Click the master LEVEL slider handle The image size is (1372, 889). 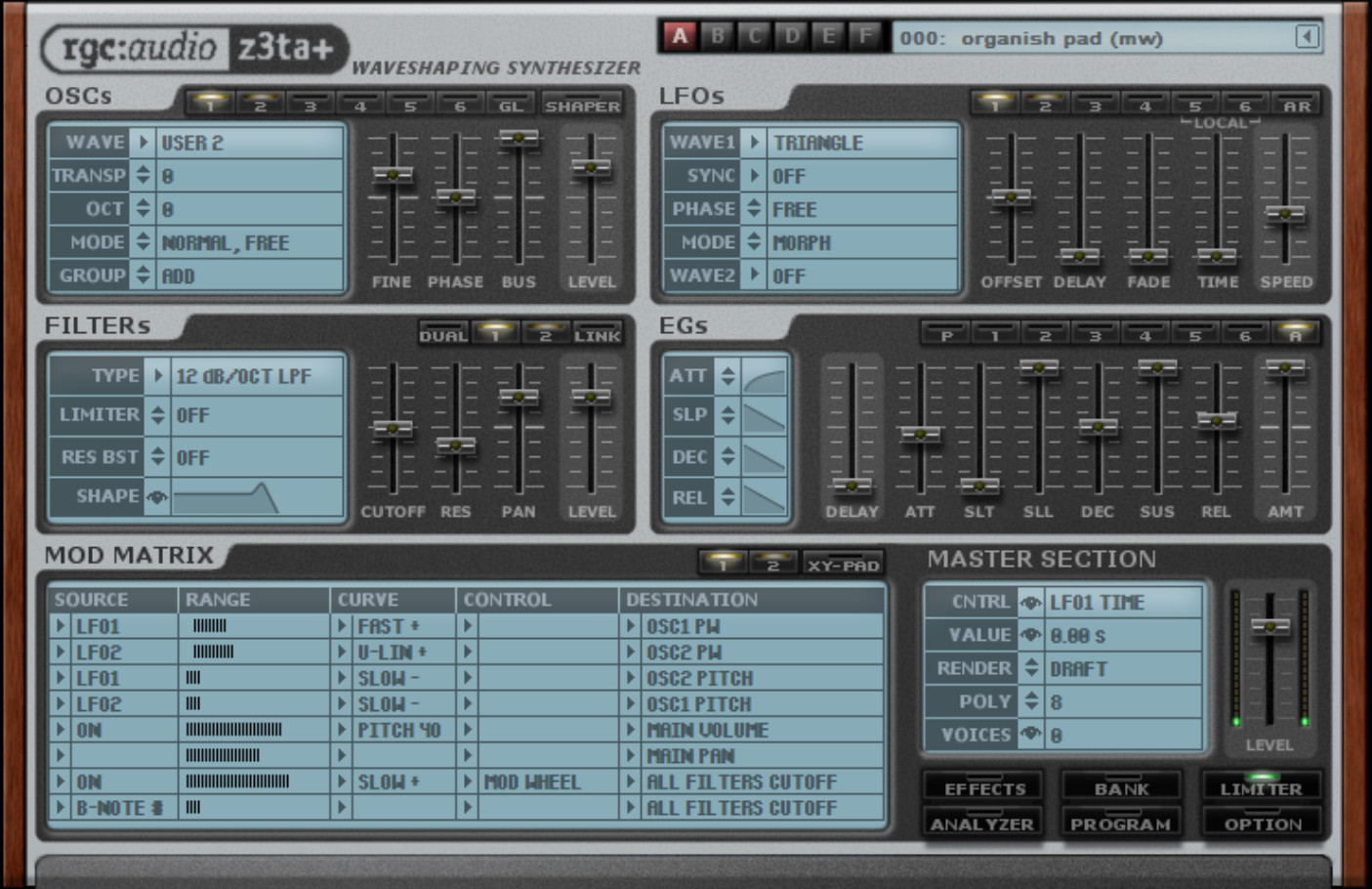point(1269,626)
